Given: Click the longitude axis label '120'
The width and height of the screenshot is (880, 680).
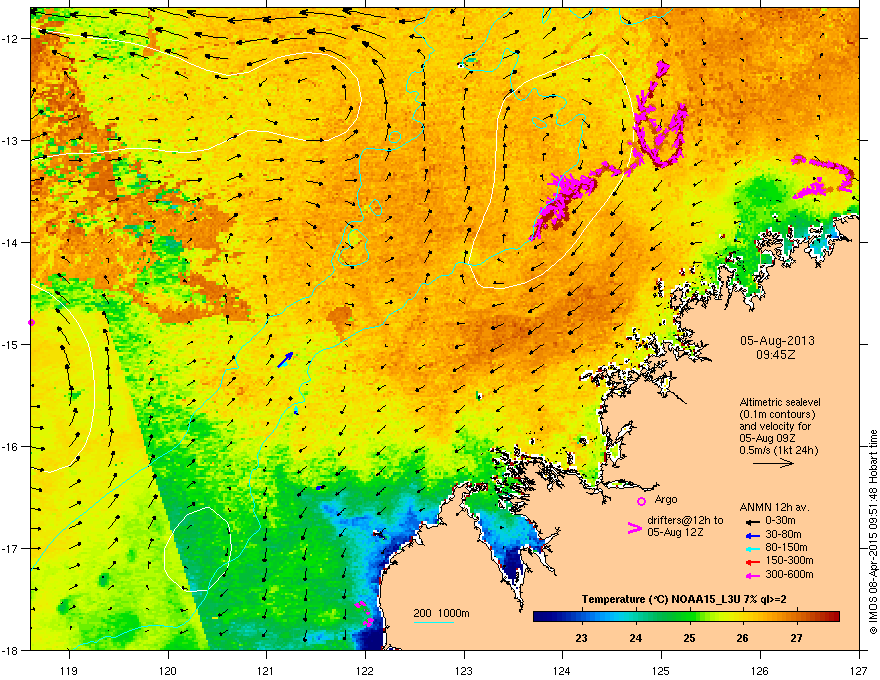Looking at the screenshot, I should click(x=168, y=670).
